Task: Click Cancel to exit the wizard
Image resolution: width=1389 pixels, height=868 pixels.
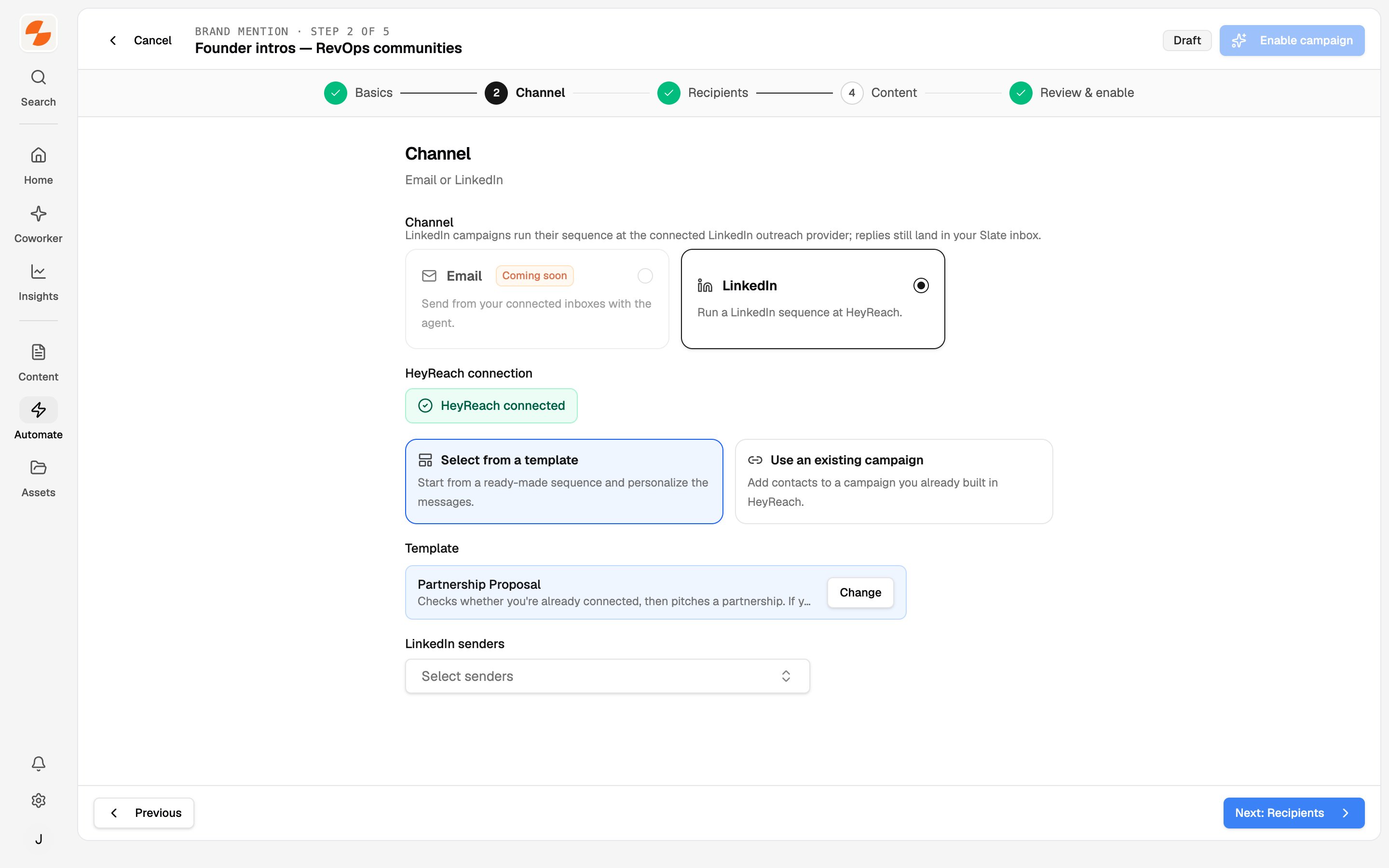Action: tap(140, 40)
